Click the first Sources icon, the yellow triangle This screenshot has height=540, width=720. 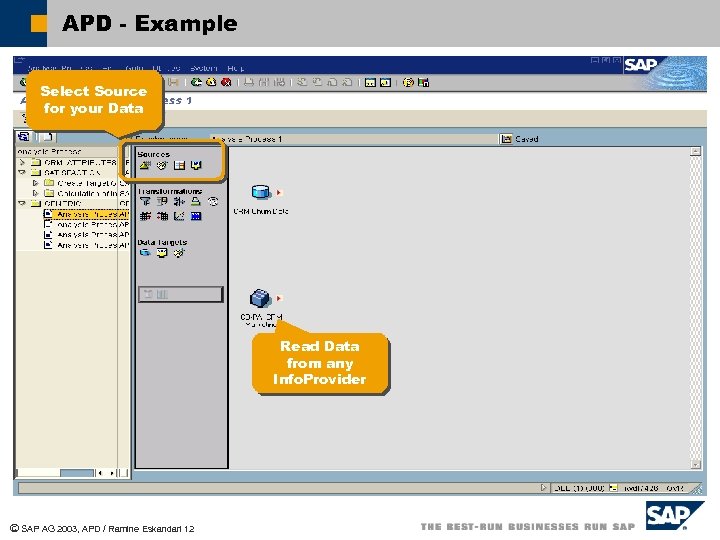click(x=145, y=165)
